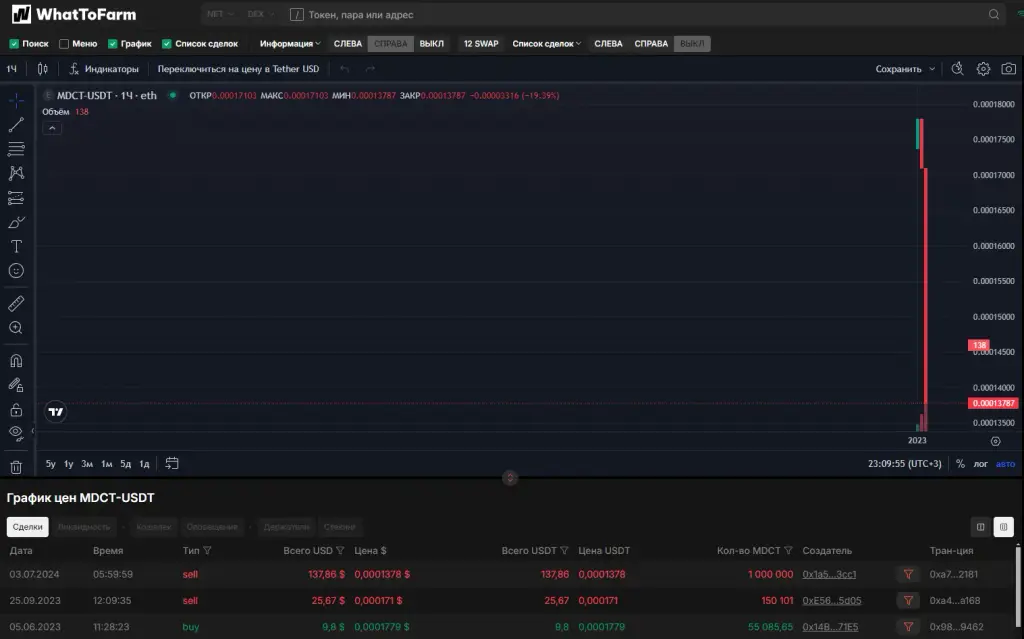
Task: Select the XABCD pattern tool
Action: (x=16, y=173)
